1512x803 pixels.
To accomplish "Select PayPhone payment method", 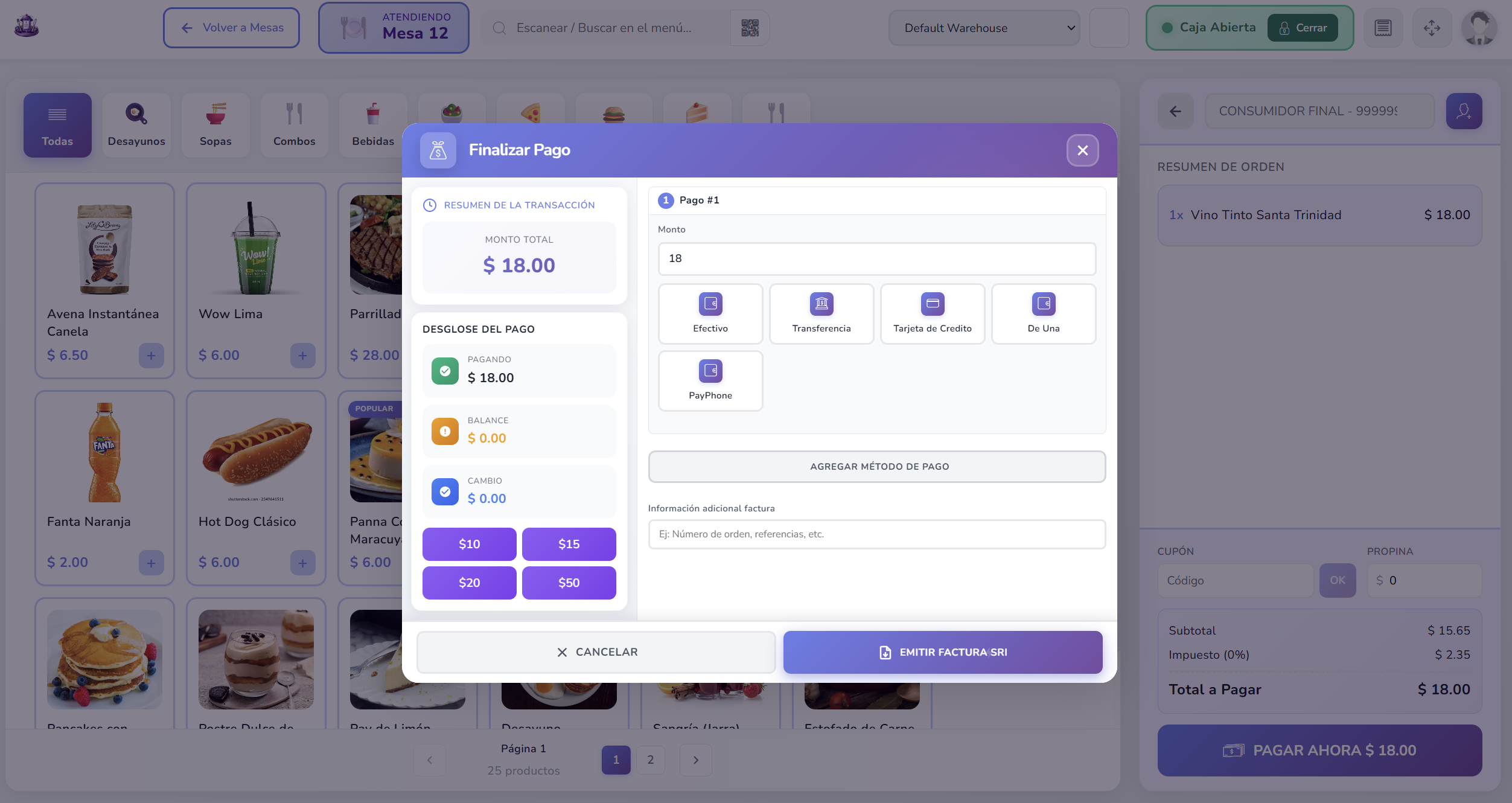I will point(710,381).
